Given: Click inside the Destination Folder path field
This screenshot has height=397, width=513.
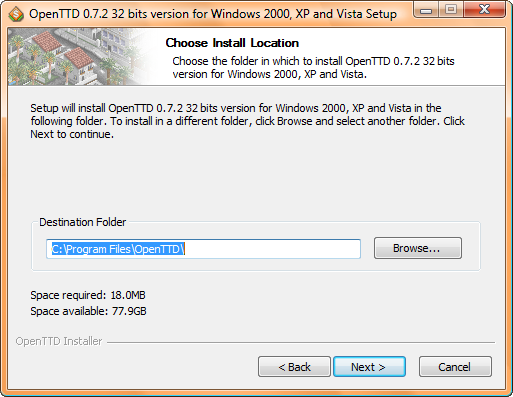Looking at the screenshot, I should point(203,249).
